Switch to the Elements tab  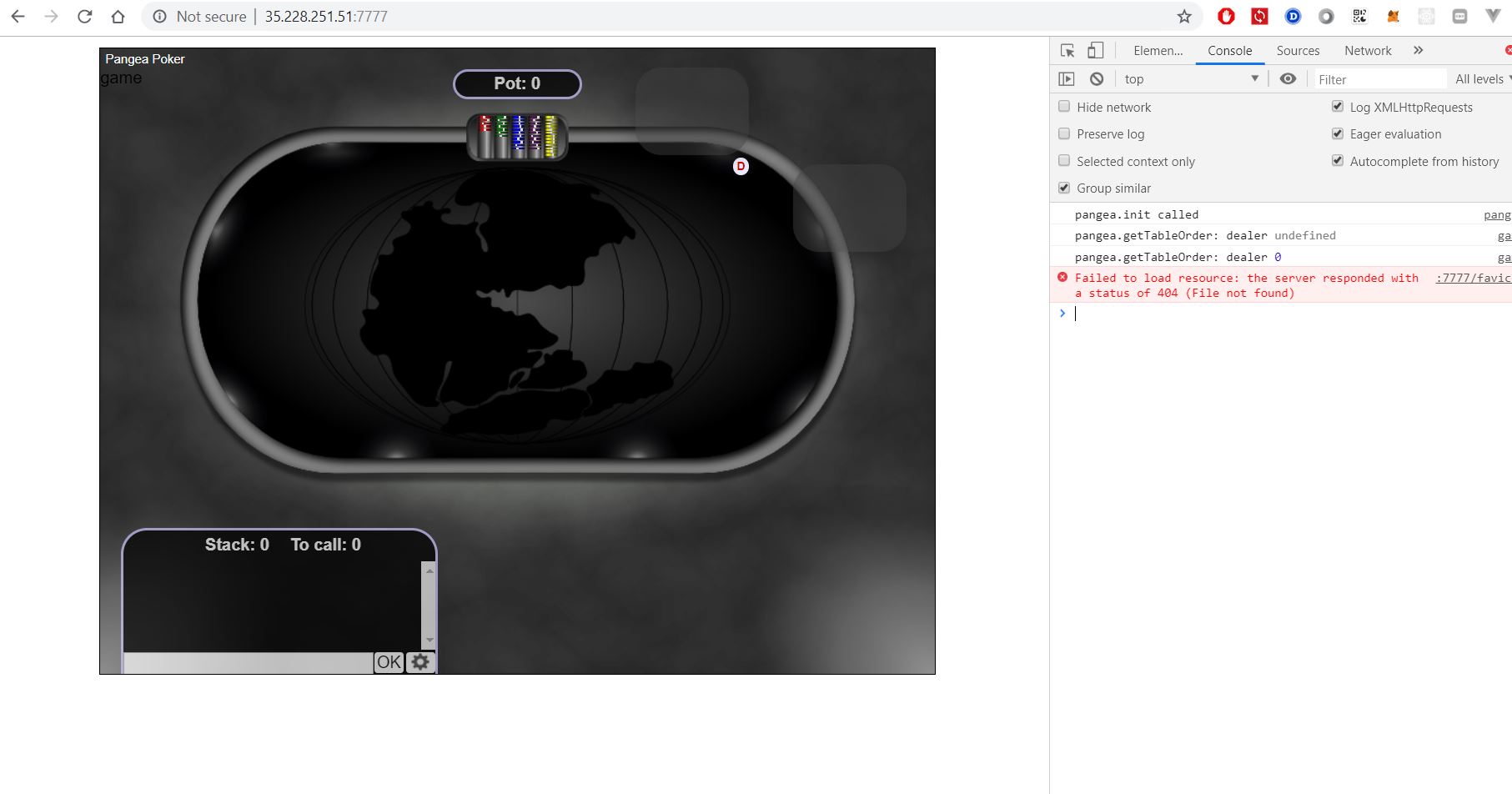tap(1158, 51)
